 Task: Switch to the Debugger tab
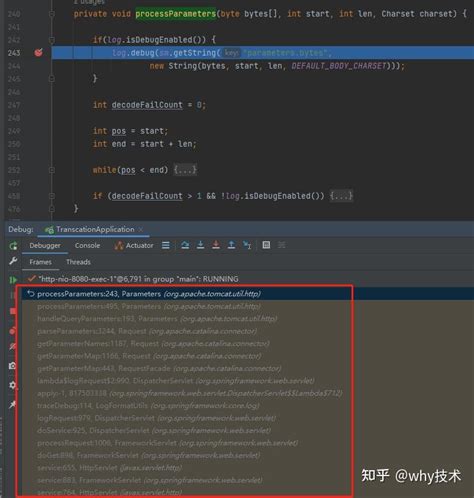coord(45,246)
